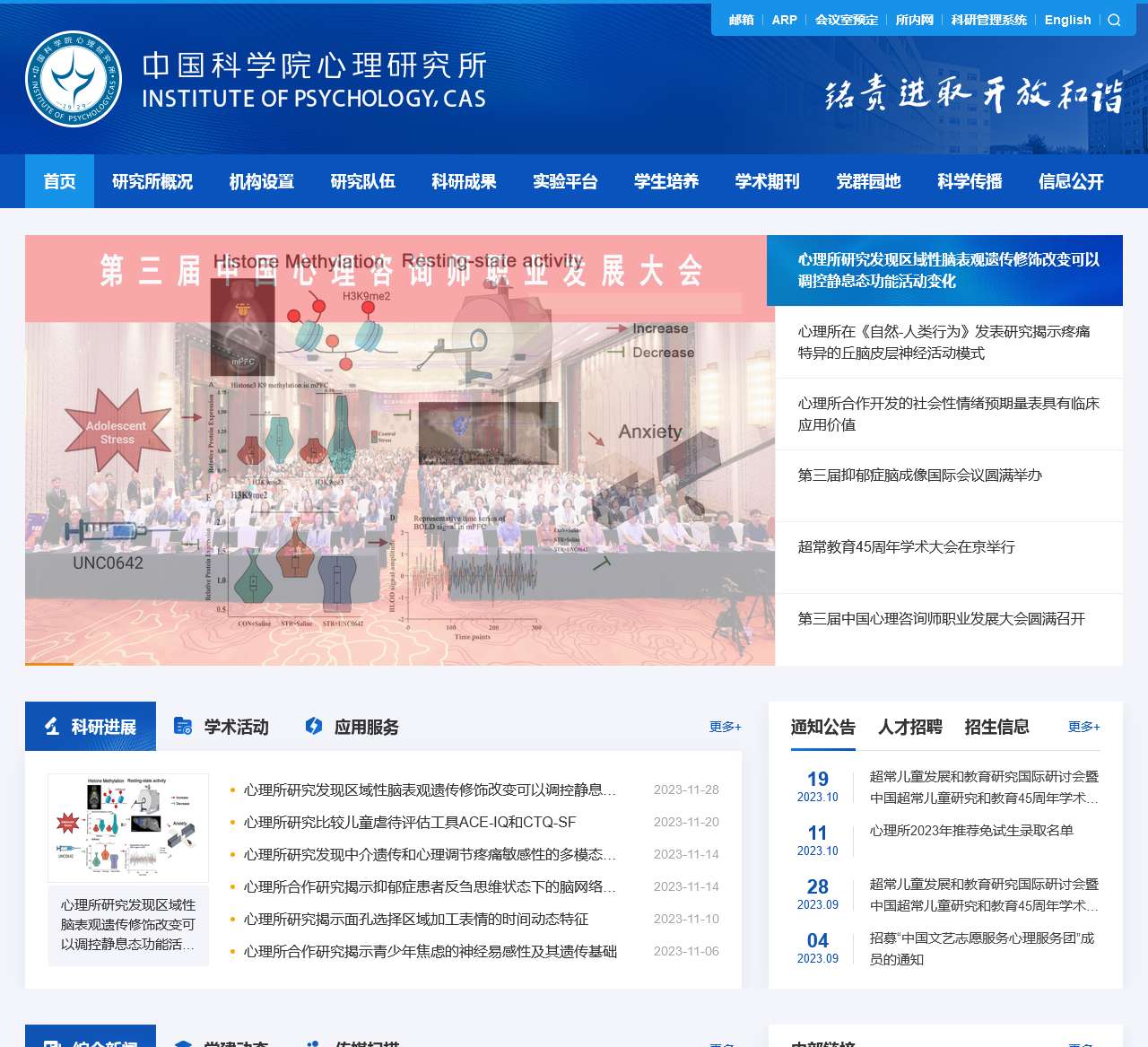1148x1047 pixels.
Task: Click the main carousel banner image
Action: tap(400, 450)
